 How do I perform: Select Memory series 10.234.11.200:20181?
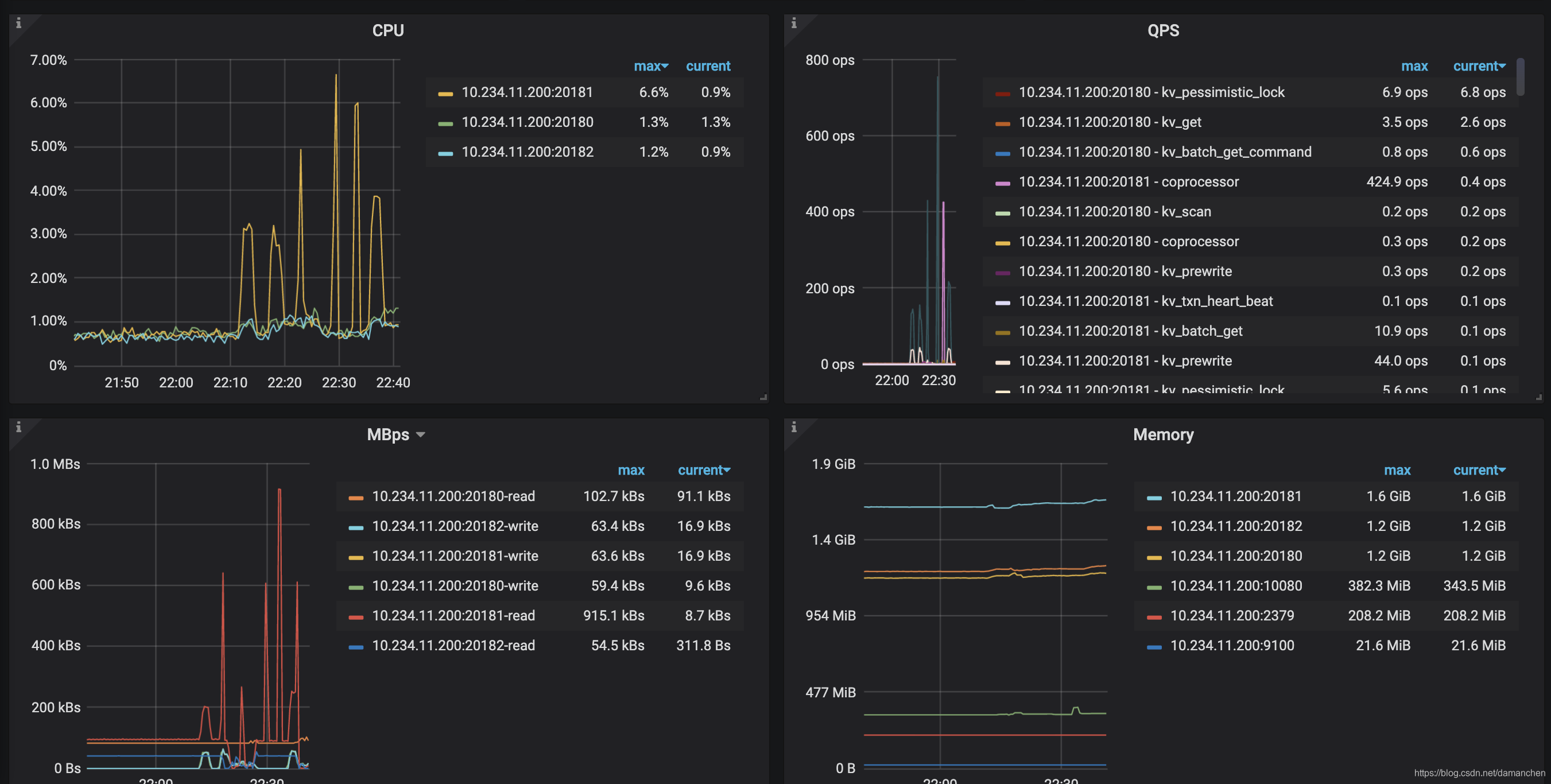[x=1235, y=496]
